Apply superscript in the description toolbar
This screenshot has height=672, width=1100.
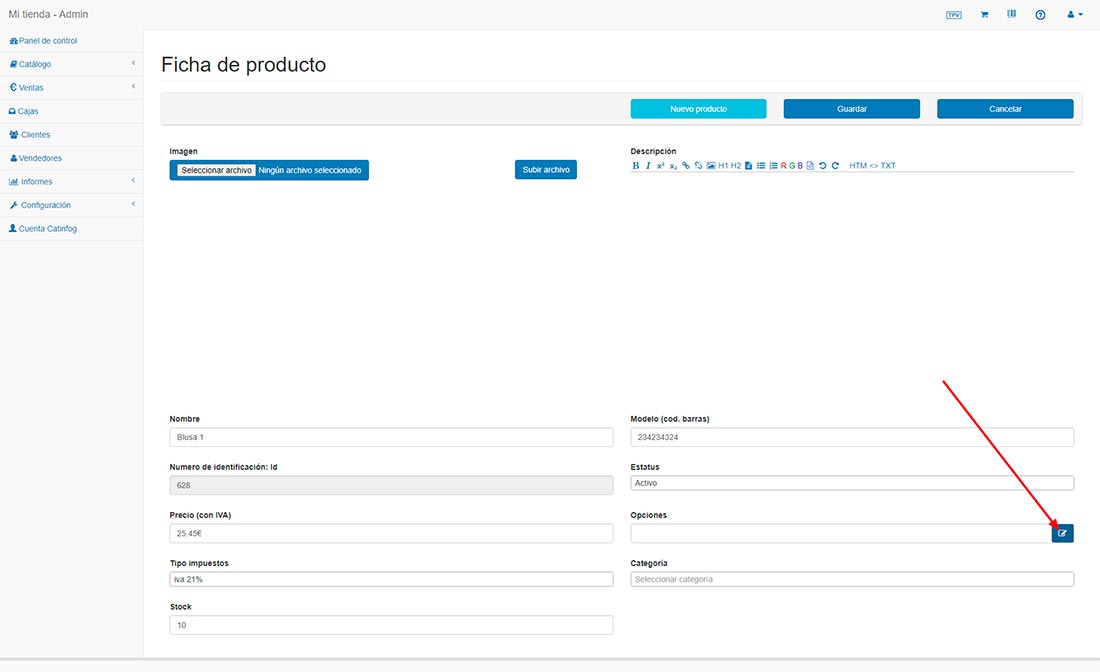coord(660,166)
